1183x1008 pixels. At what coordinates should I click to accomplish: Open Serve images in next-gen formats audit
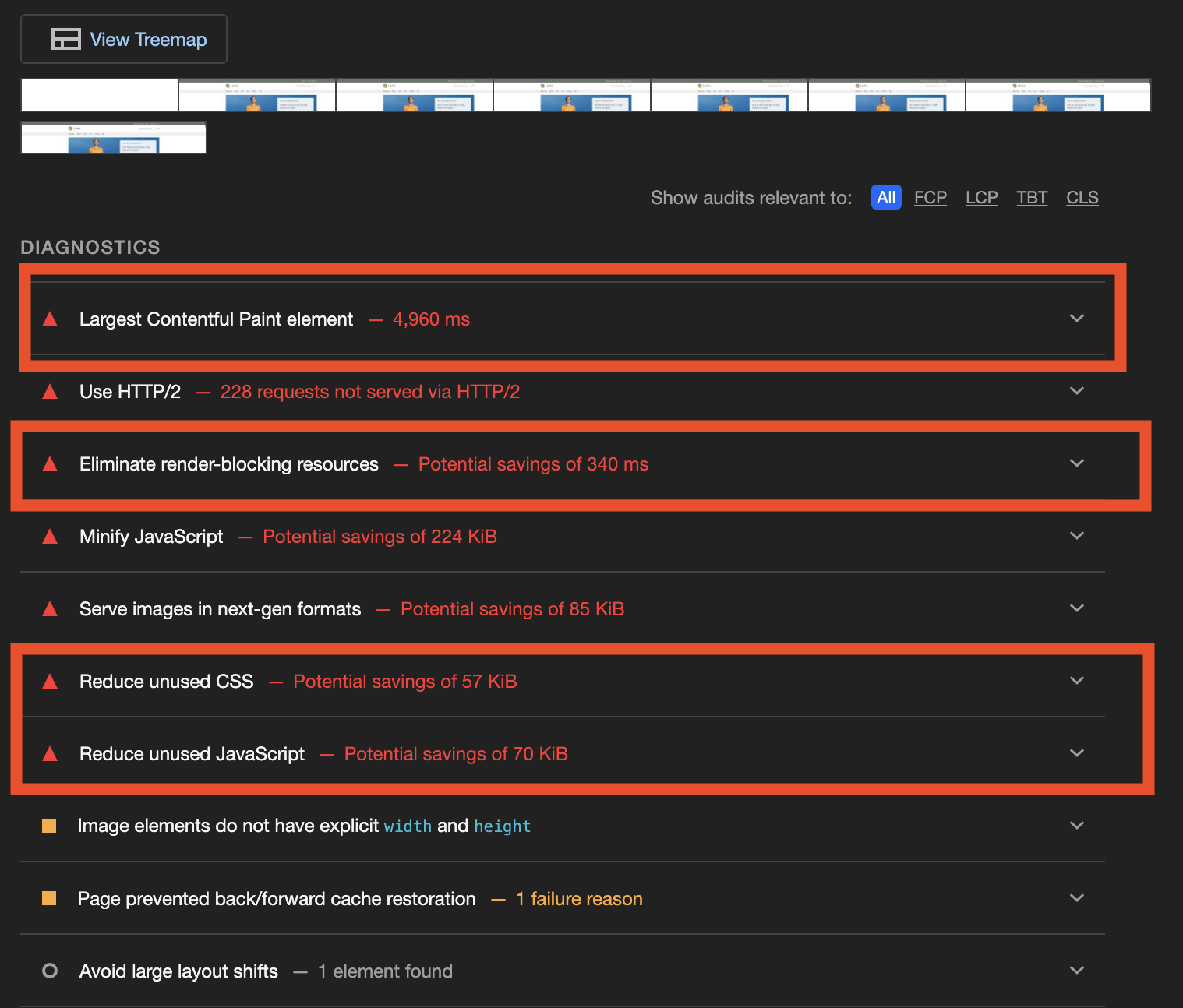(221, 609)
